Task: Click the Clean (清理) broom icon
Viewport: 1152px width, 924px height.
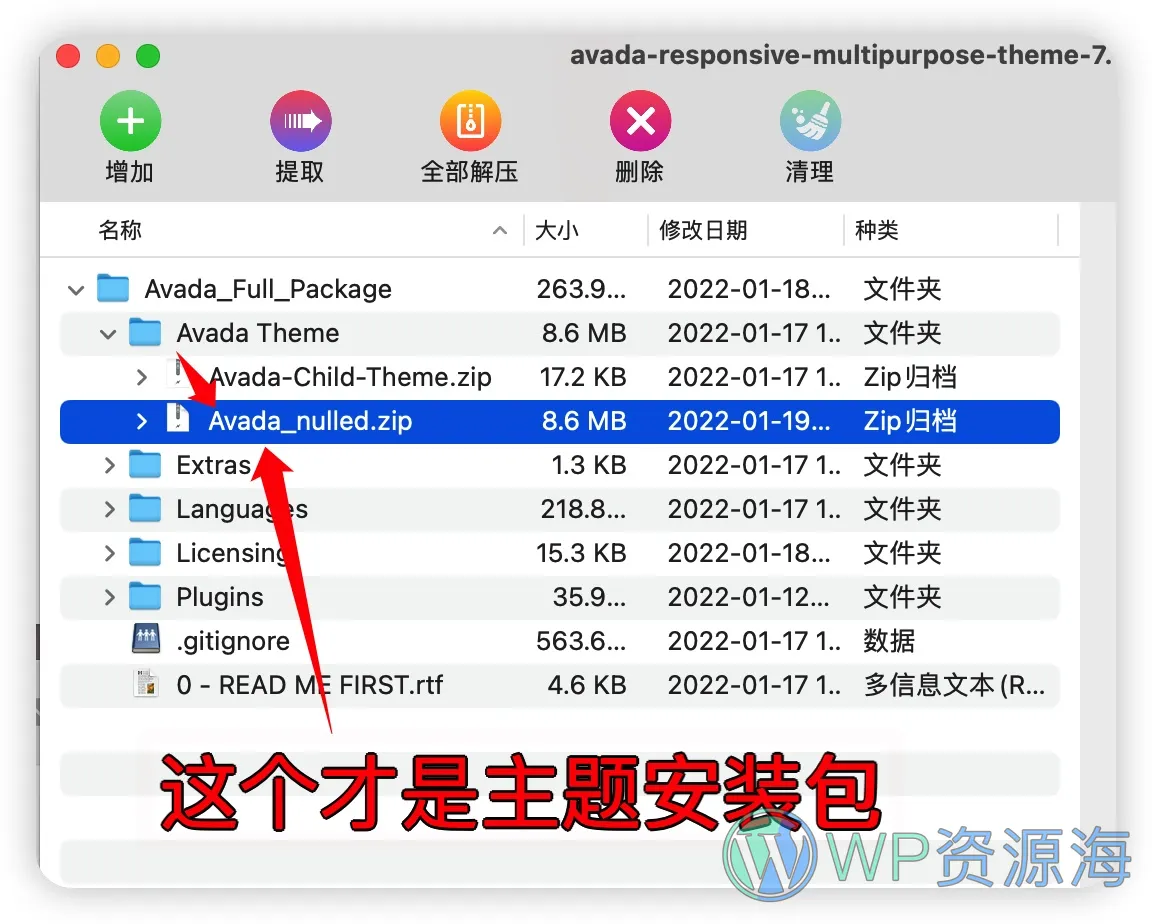Action: tap(810, 121)
